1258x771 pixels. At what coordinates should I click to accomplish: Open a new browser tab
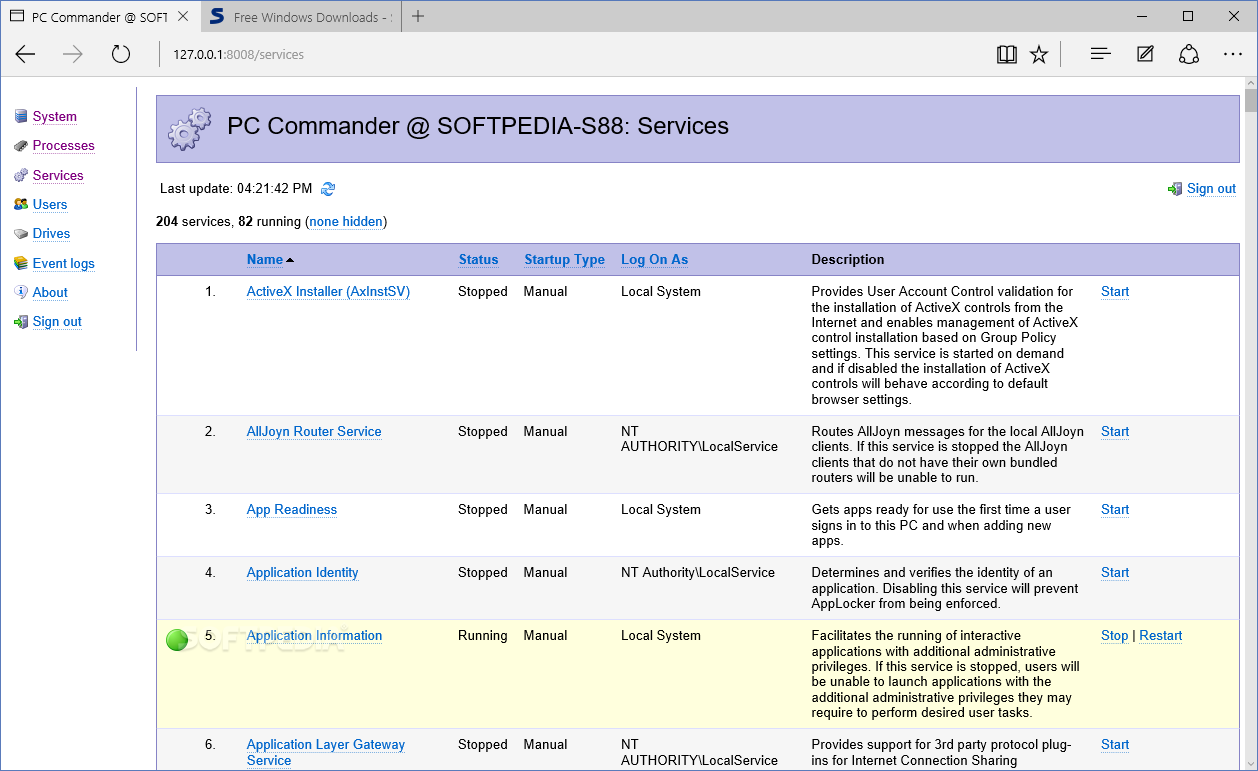point(418,16)
